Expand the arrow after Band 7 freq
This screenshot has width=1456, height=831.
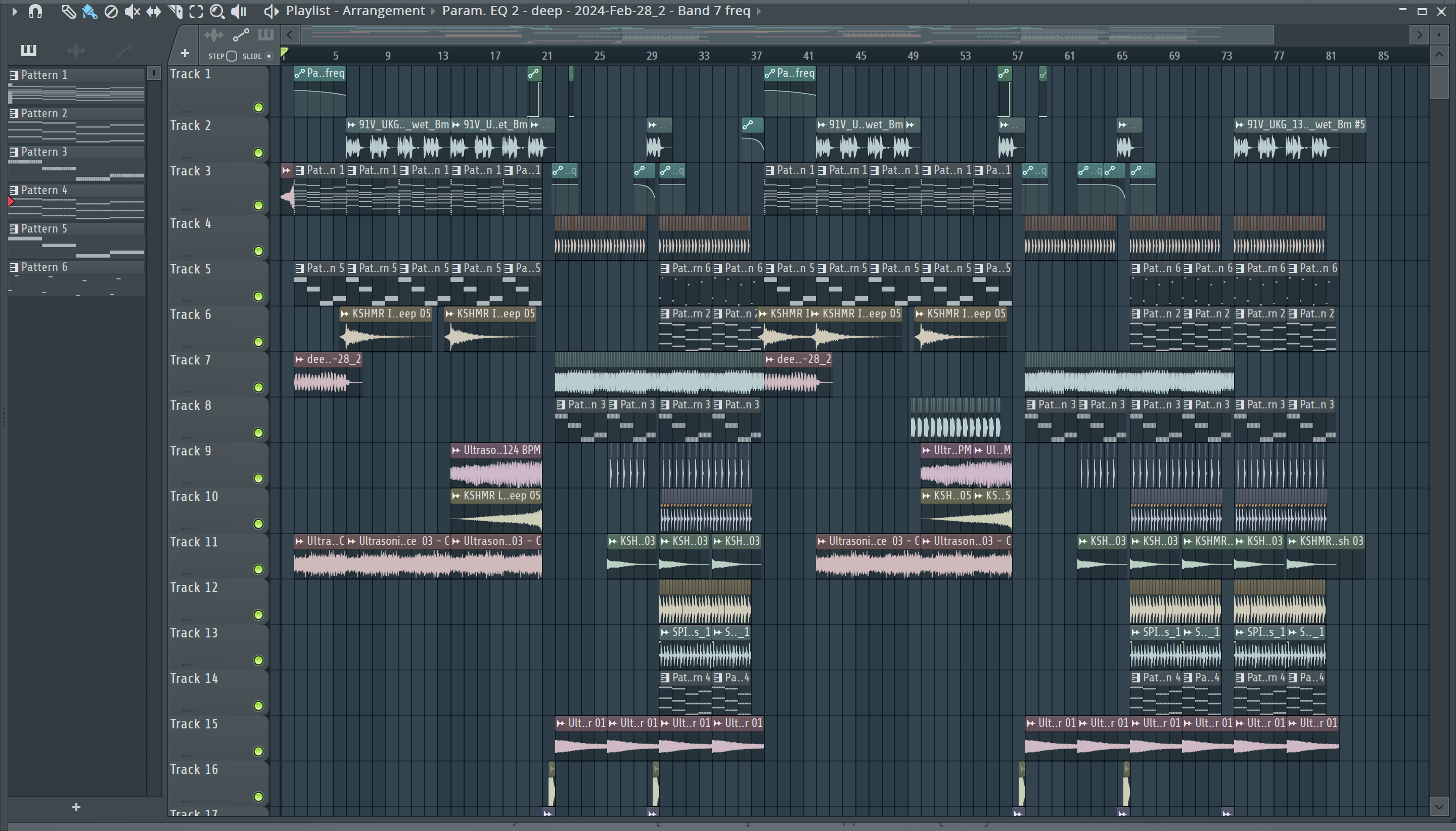[x=758, y=11]
